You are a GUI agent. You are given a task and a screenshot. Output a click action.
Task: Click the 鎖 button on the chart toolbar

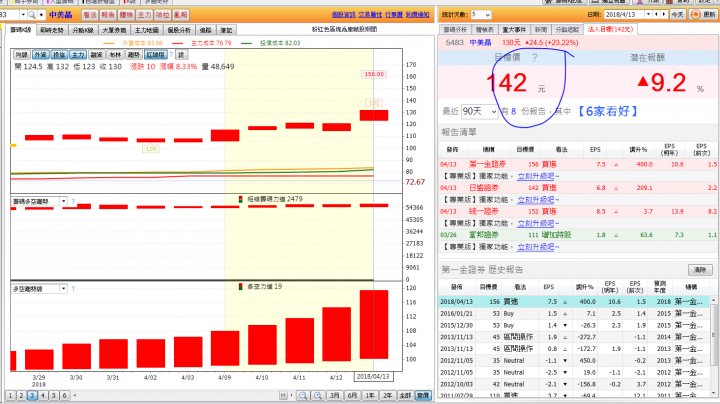181,55
